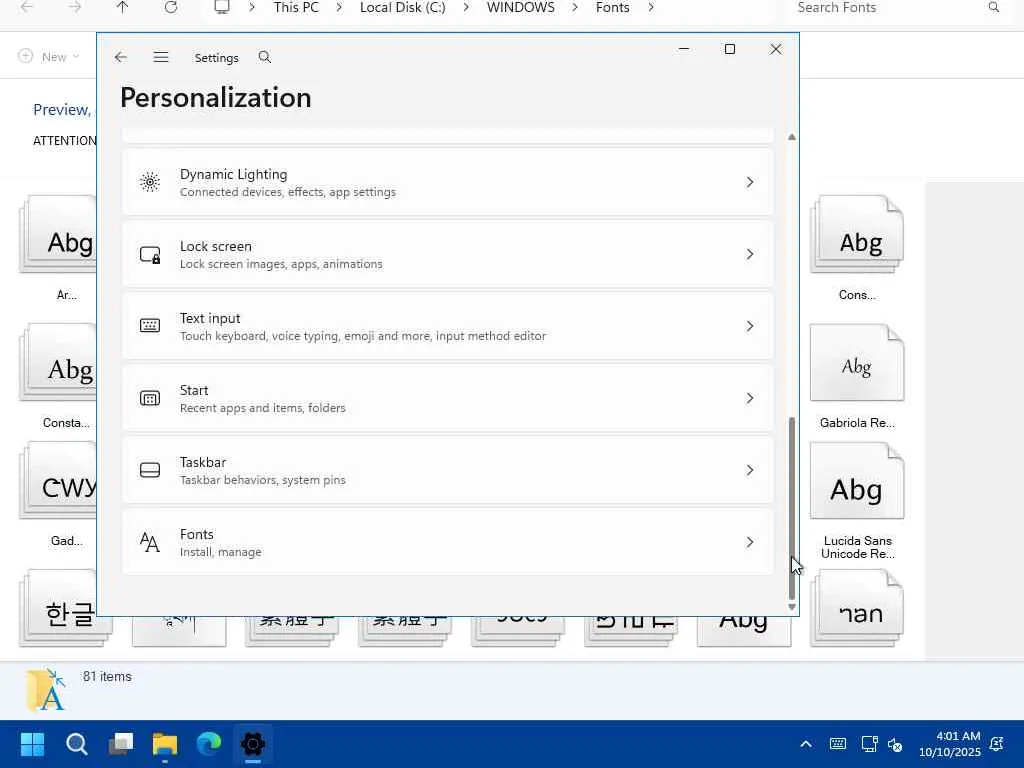
Task: Click the Fonts AA icon
Action: point(150,542)
